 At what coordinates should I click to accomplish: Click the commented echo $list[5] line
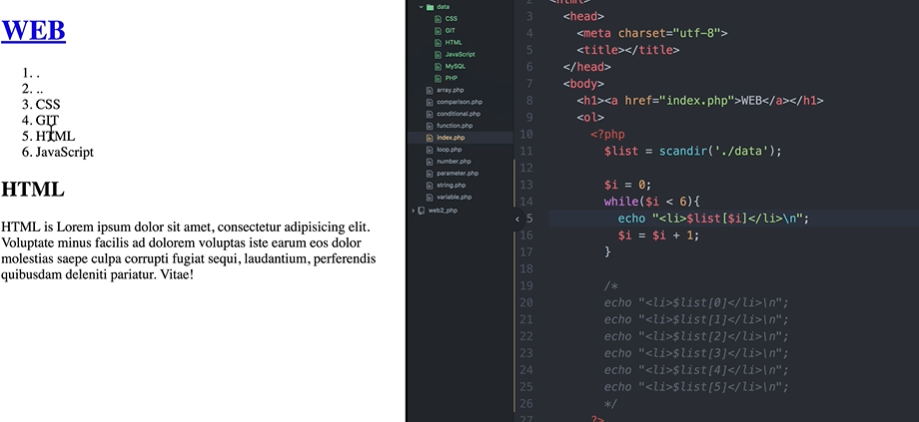696,387
